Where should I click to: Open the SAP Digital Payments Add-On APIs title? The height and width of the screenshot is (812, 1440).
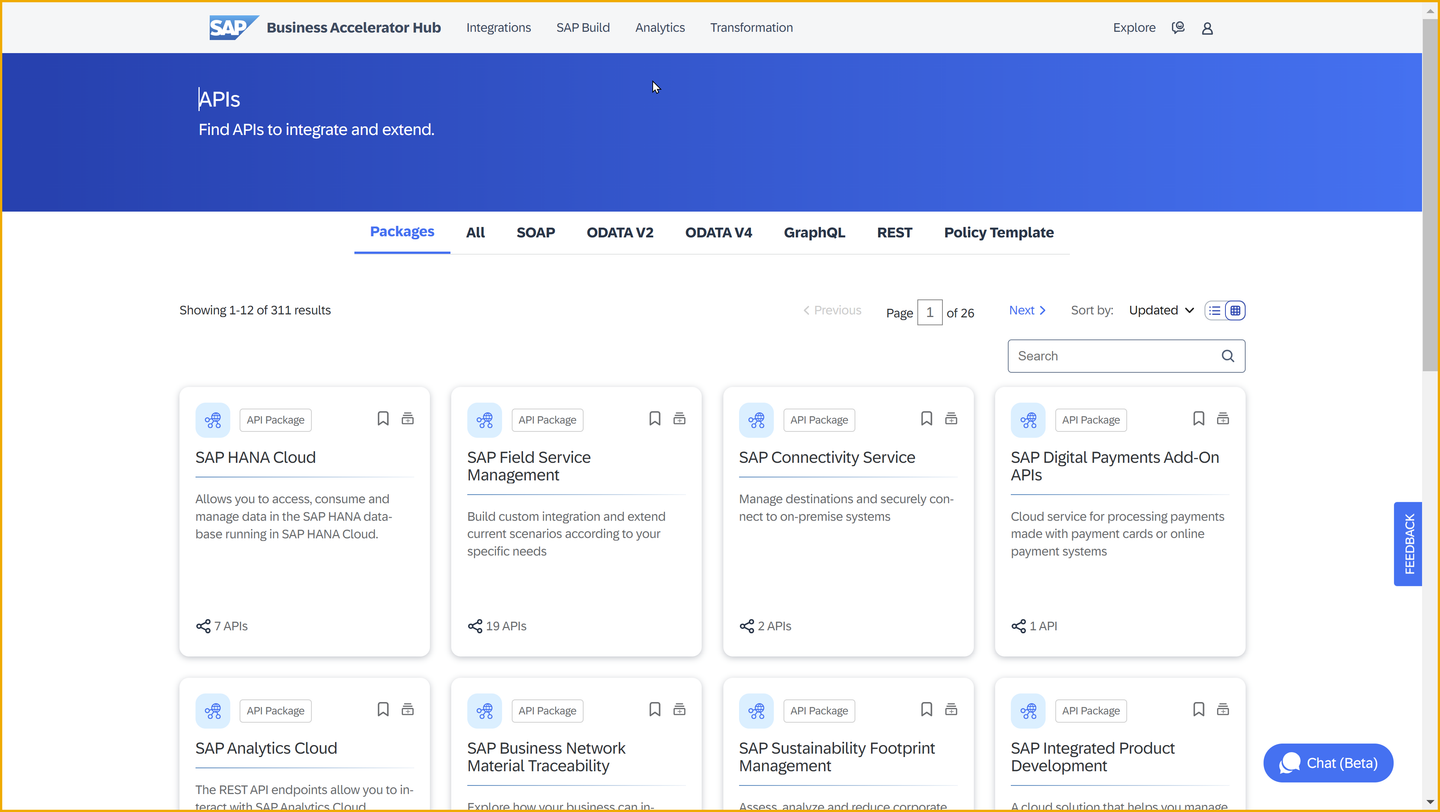tap(1115, 466)
